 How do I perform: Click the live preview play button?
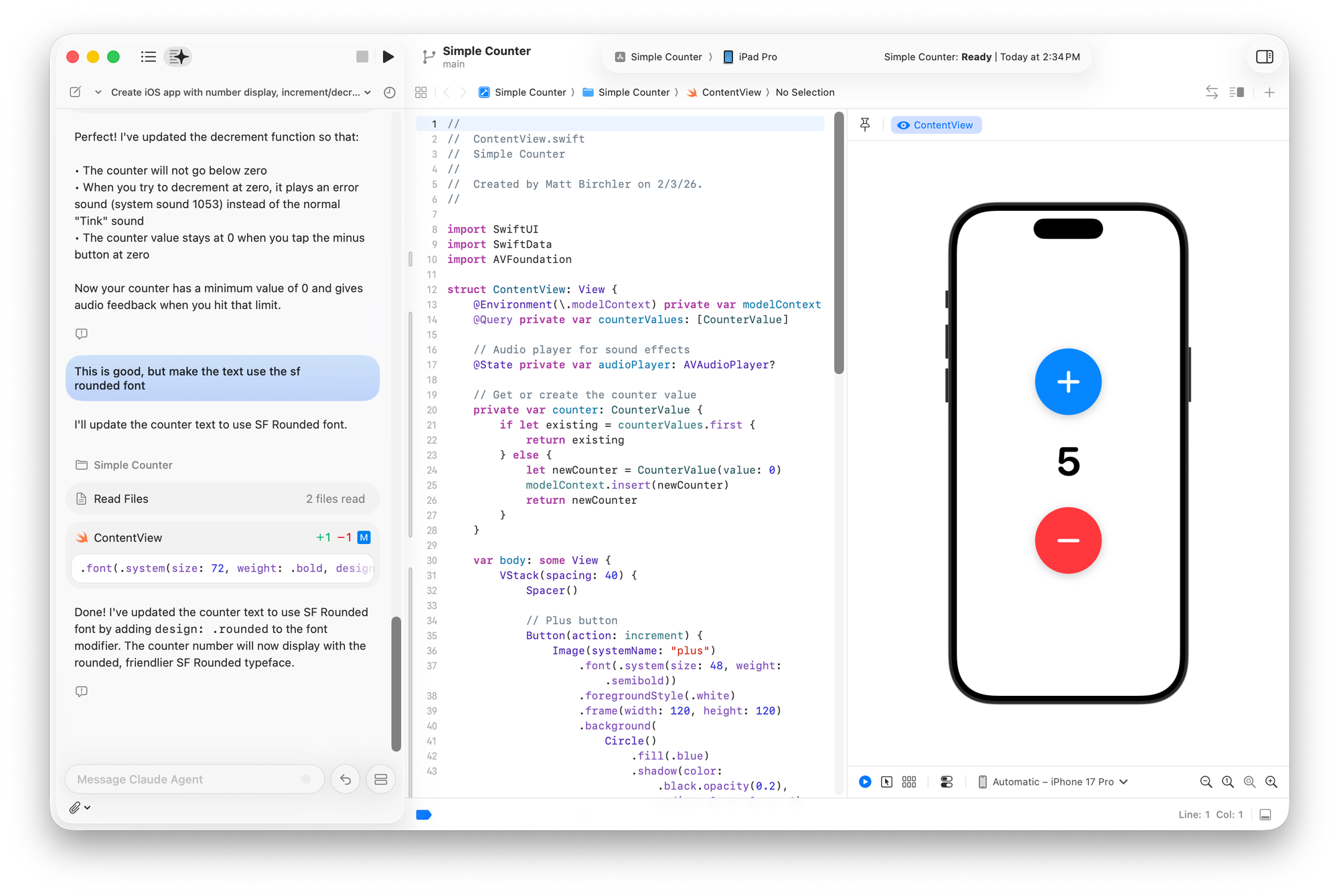pos(865,782)
